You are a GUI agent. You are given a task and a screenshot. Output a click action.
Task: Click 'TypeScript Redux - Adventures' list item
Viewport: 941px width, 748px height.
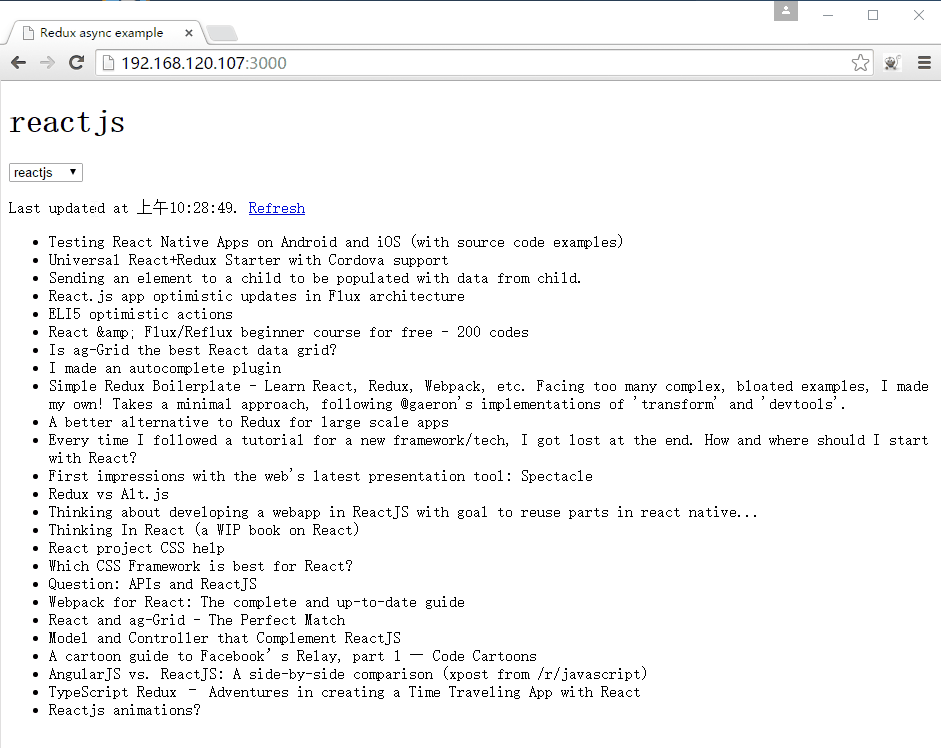pyautogui.click(x=344, y=692)
